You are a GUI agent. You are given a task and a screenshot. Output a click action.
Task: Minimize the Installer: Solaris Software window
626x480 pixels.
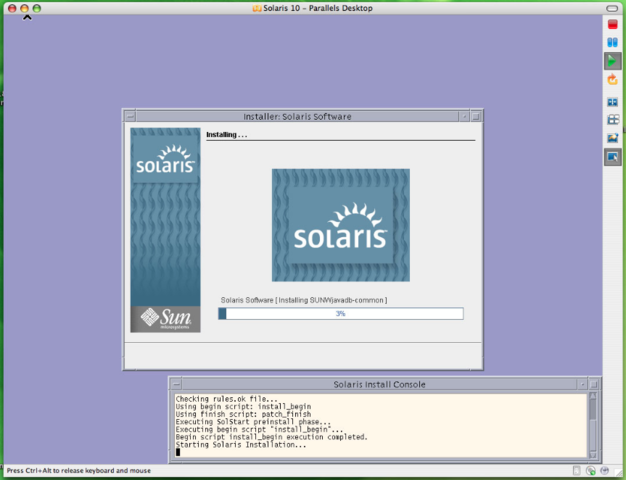(x=464, y=117)
